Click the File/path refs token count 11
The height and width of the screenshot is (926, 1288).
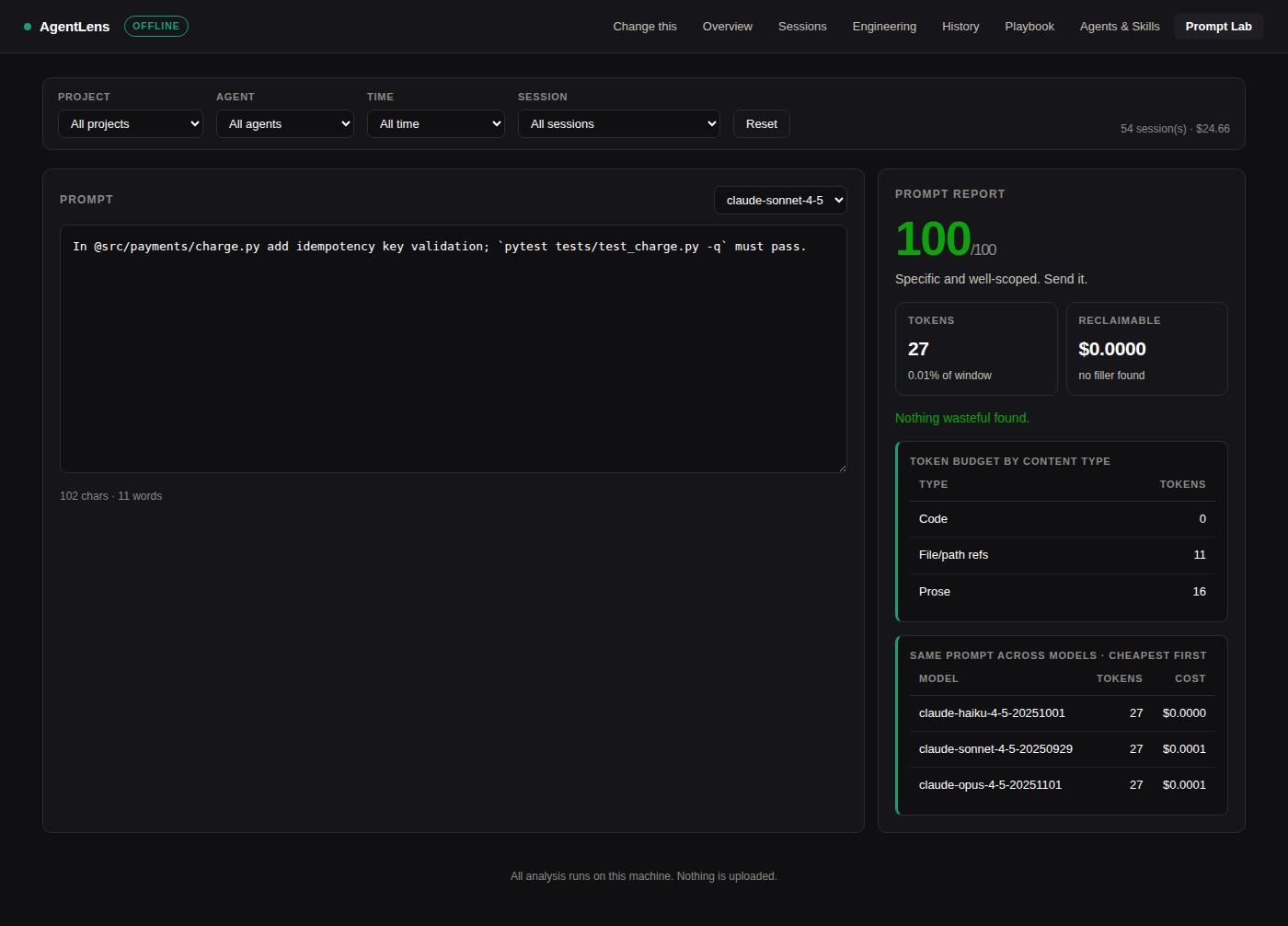tap(1200, 555)
